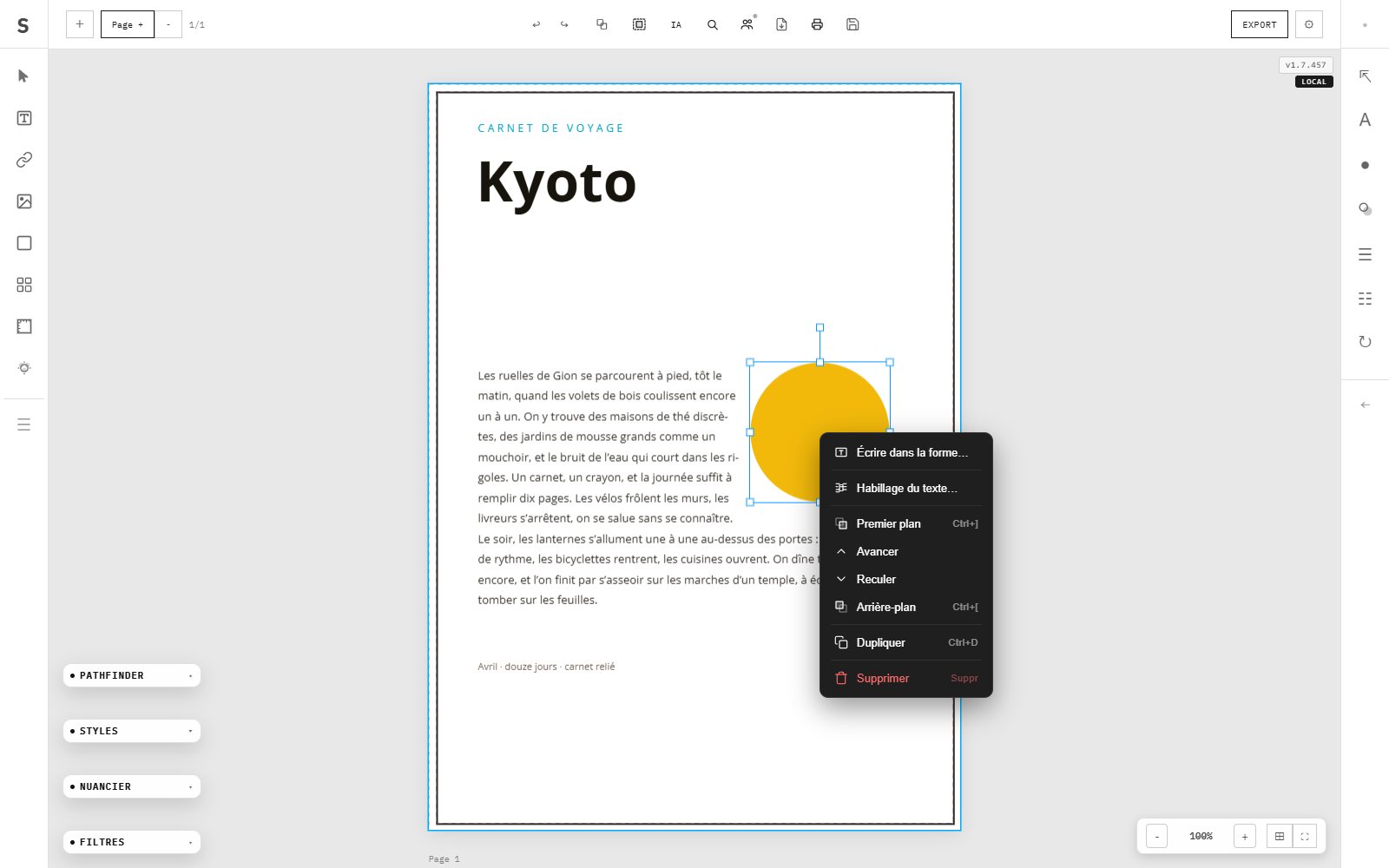Viewport: 1389px width, 868px height.
Task: Click the import document icon
Action: click(x=781, y=24)
